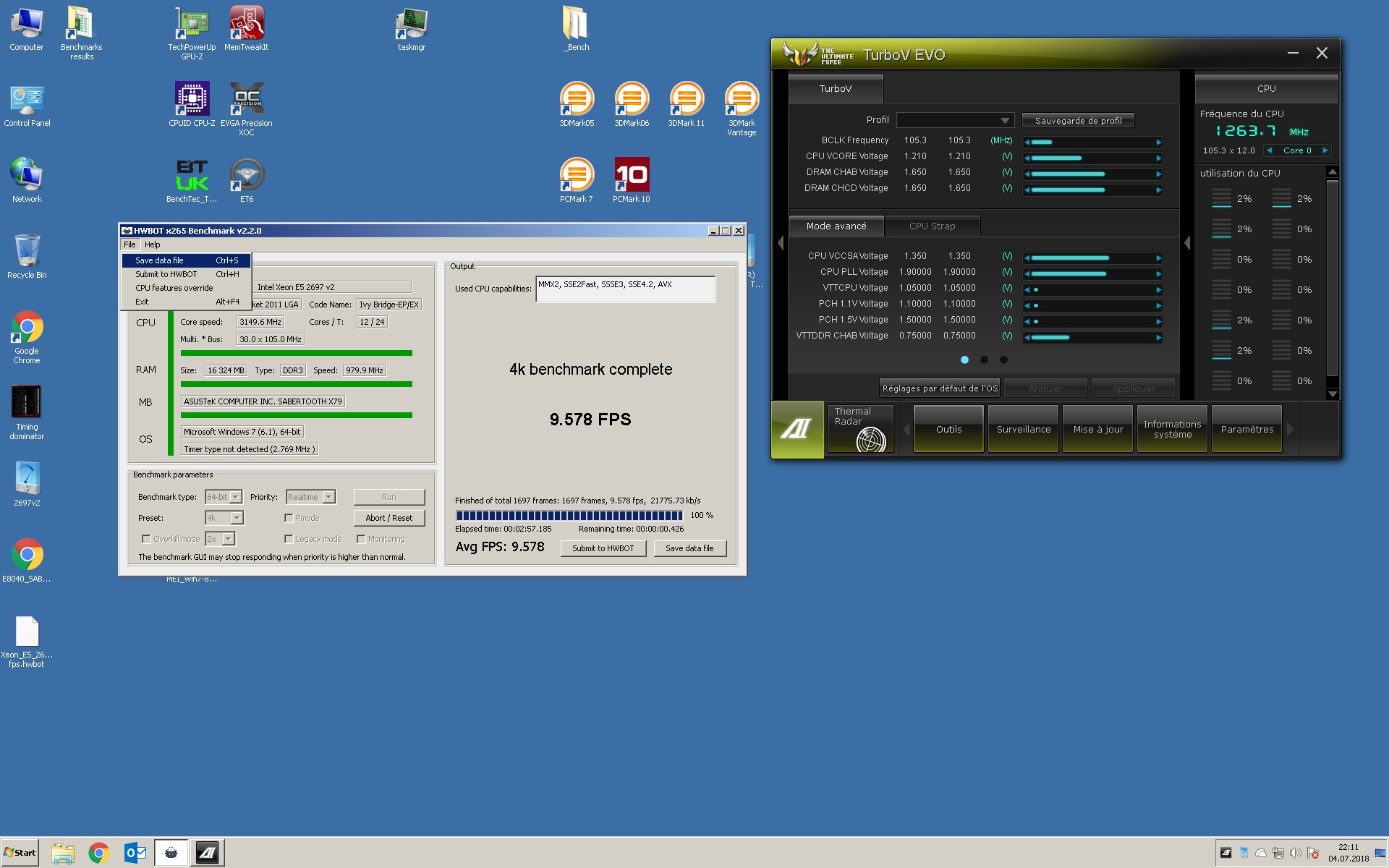1389x868 pixels.
Task: Open the Recycle Bin icon
Action: [x=27, y=257]
